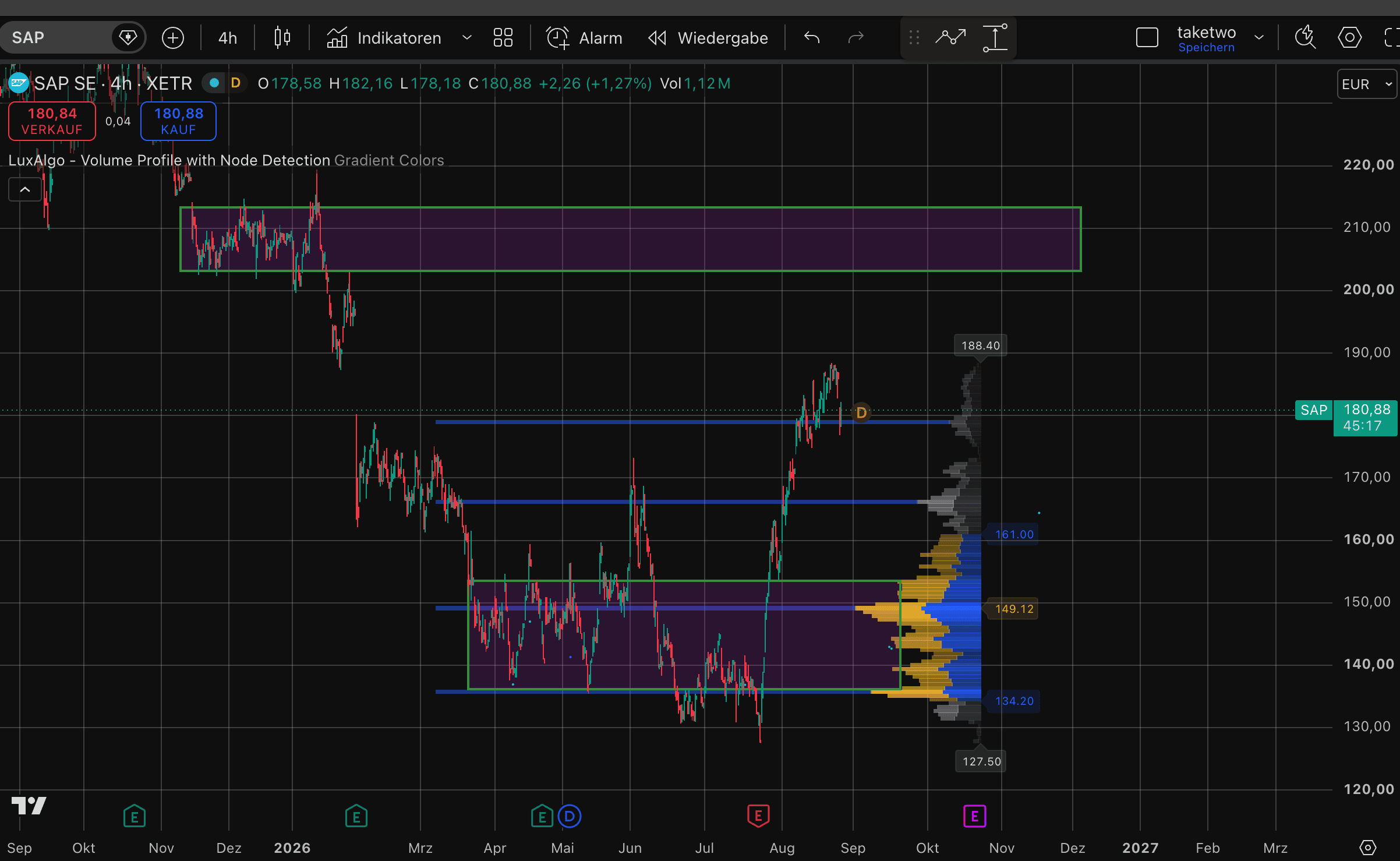
Task: Click the 0,04 spread value
Action: coord(118,121)
